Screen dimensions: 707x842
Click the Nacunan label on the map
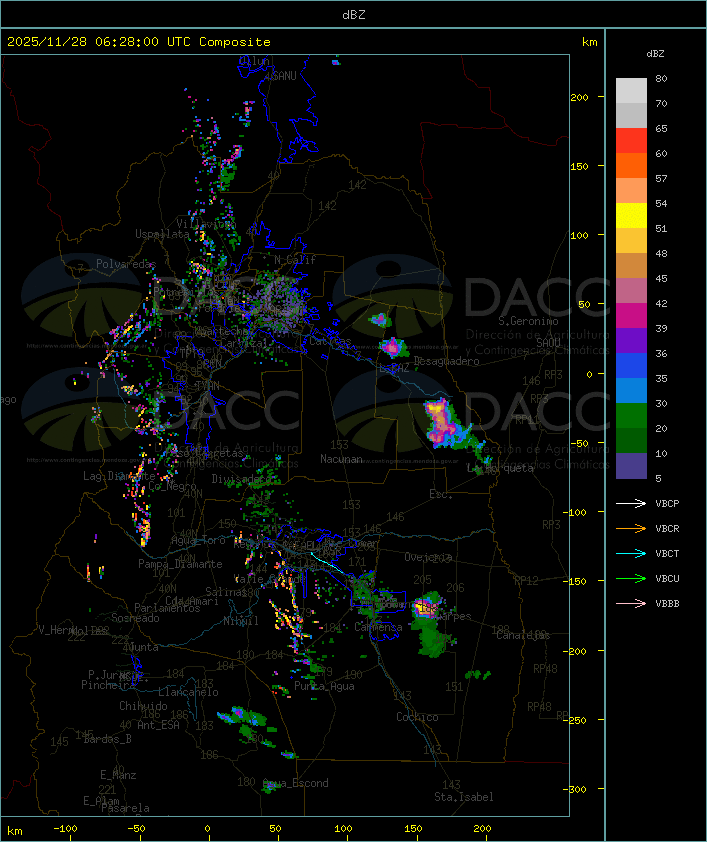pyautogui.click(x=341, y=459)
